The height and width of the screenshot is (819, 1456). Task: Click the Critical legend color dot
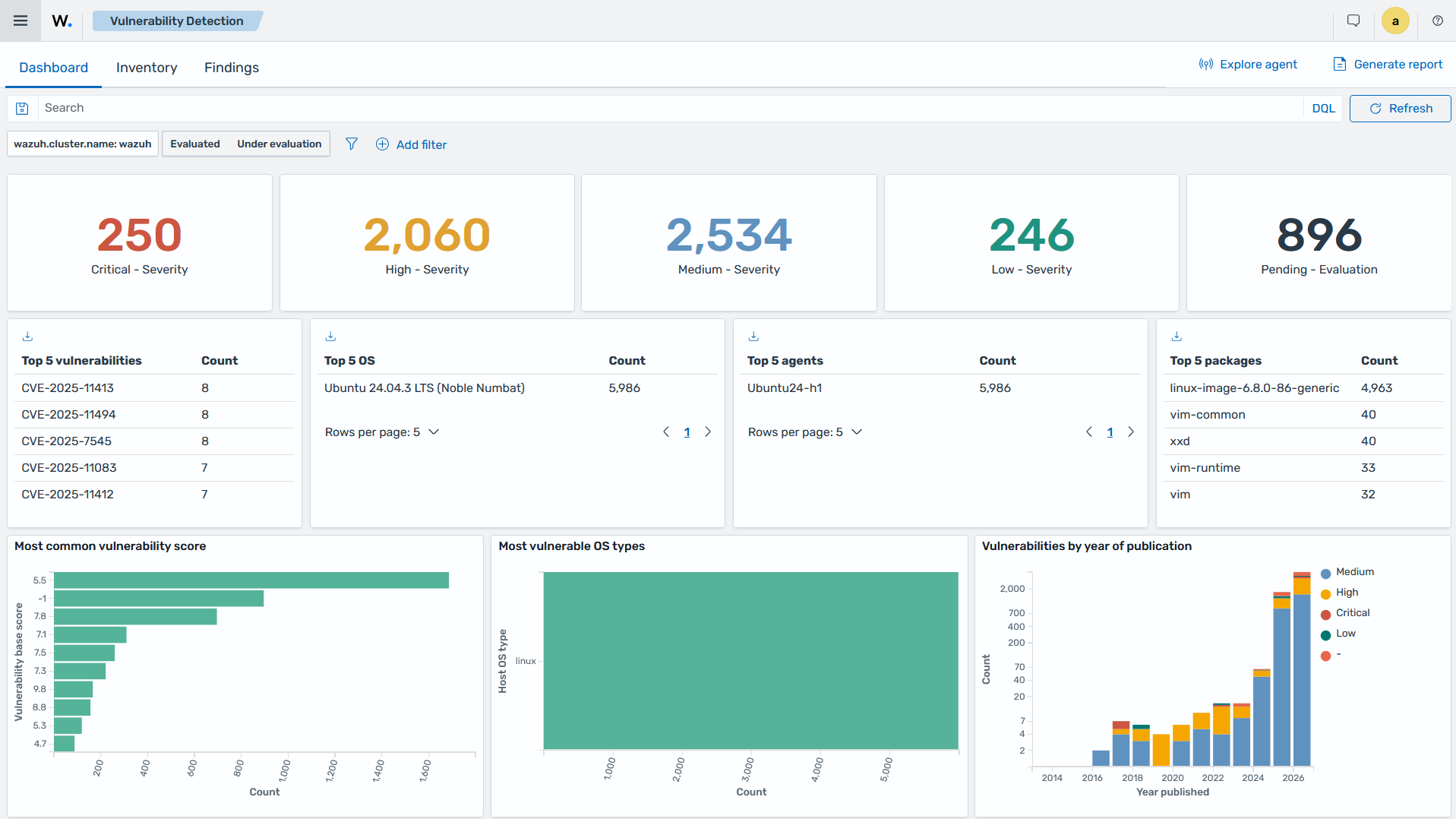click(1326, 615)
